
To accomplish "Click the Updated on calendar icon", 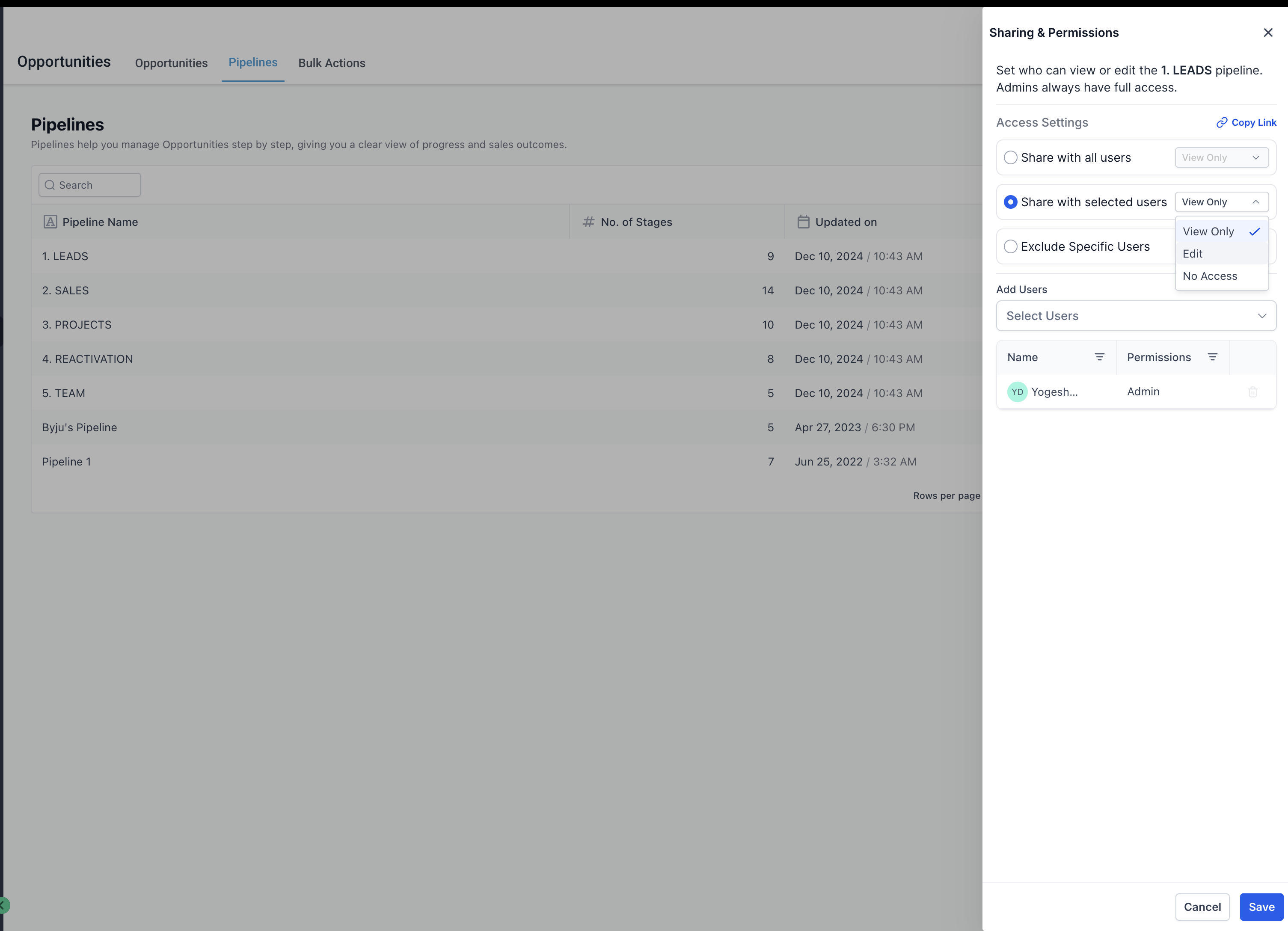I will [x=803, y=222].
